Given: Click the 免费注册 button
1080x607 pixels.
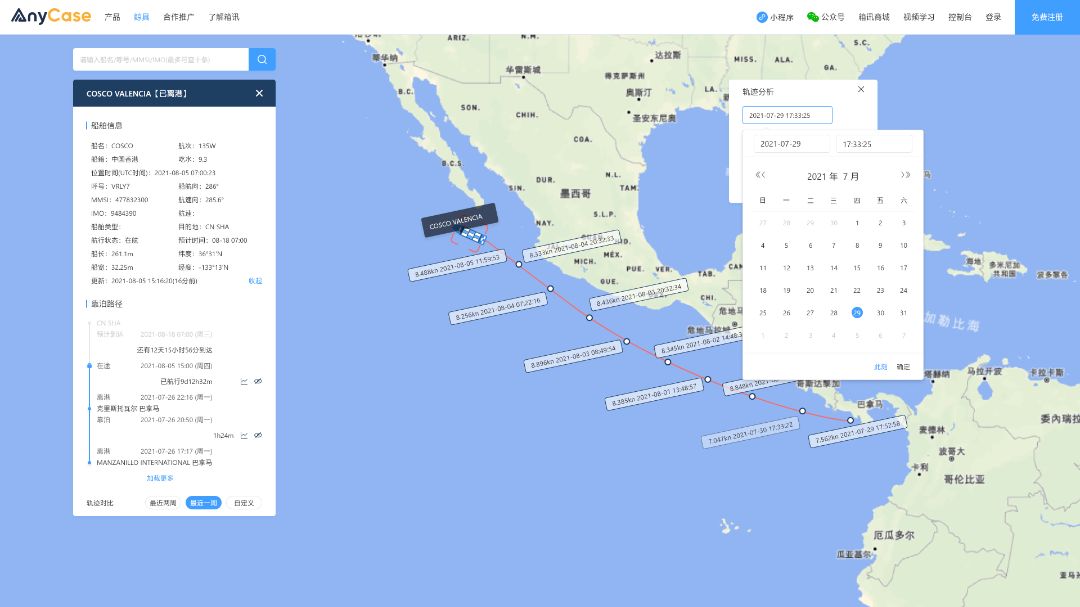Looking at the screenshot, I should point(1047,17).
